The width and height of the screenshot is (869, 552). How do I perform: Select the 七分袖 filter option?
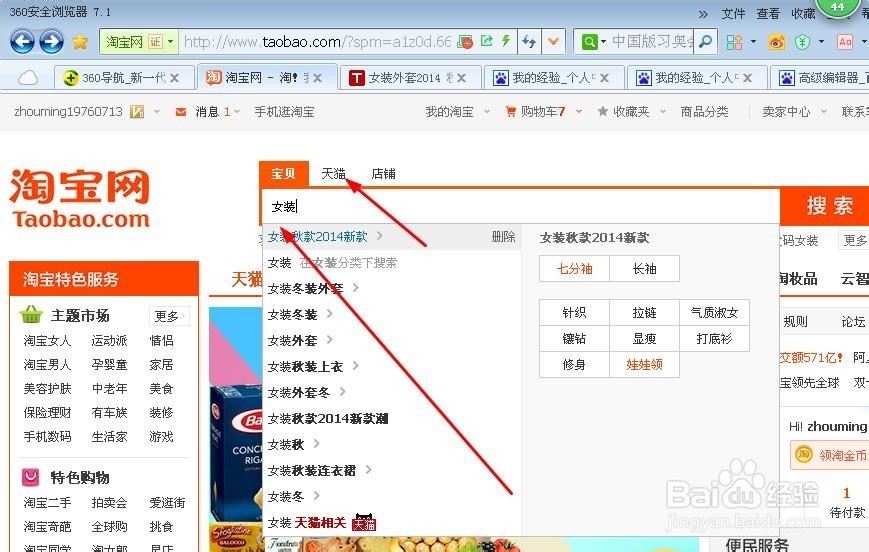tap(574, 269)
